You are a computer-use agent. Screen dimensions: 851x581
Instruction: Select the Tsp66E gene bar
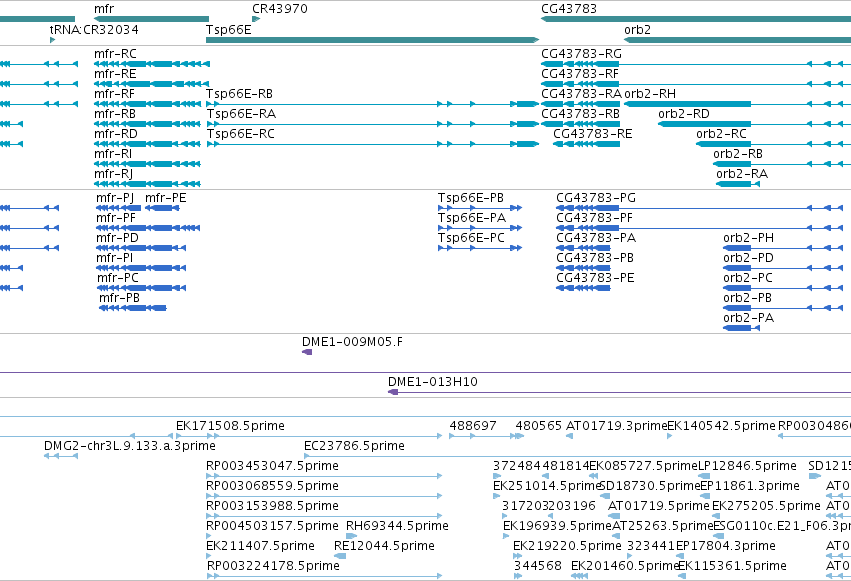coord(372,40)
